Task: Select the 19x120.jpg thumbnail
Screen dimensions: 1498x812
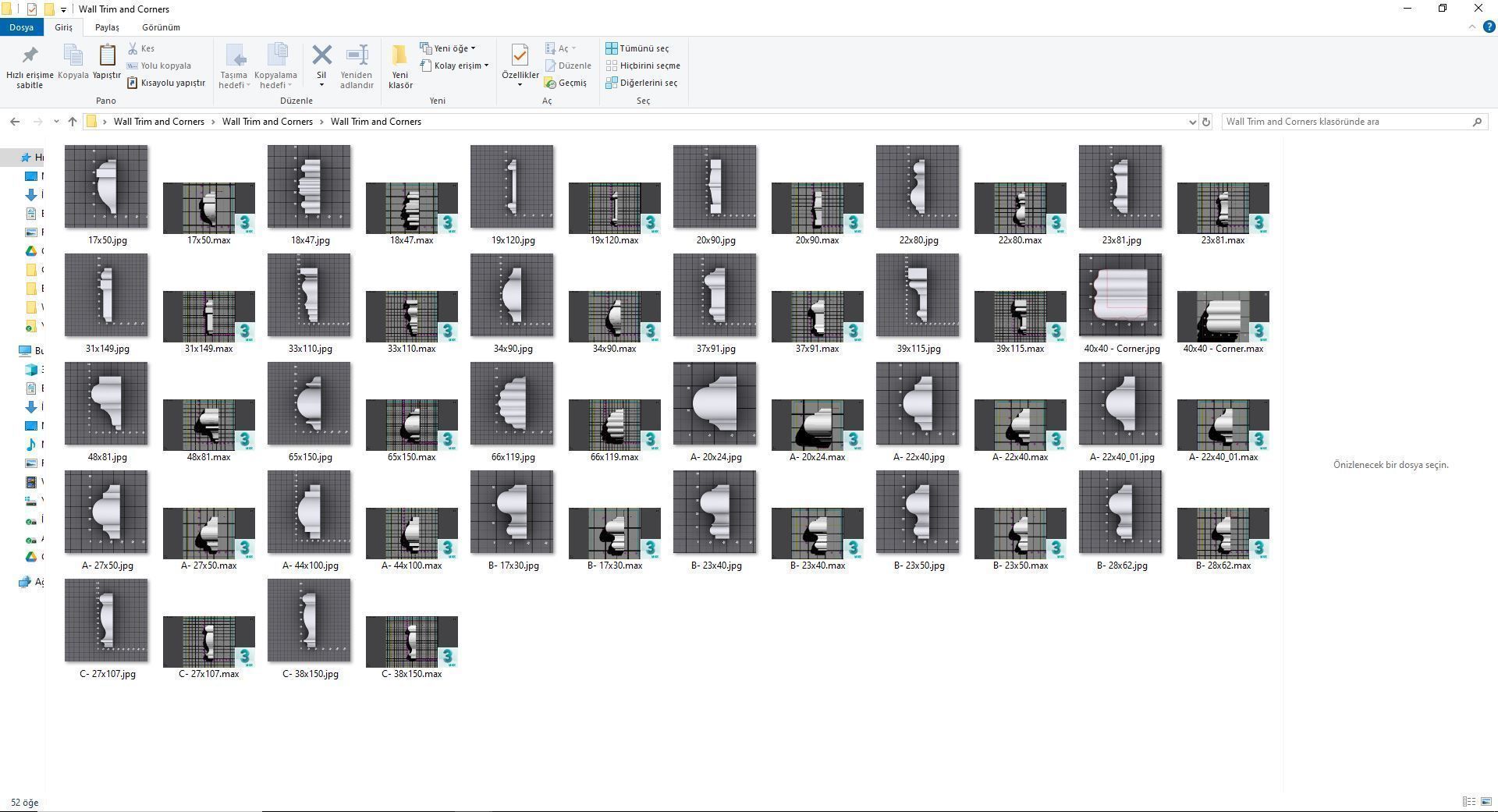Action: coord(512,186)
